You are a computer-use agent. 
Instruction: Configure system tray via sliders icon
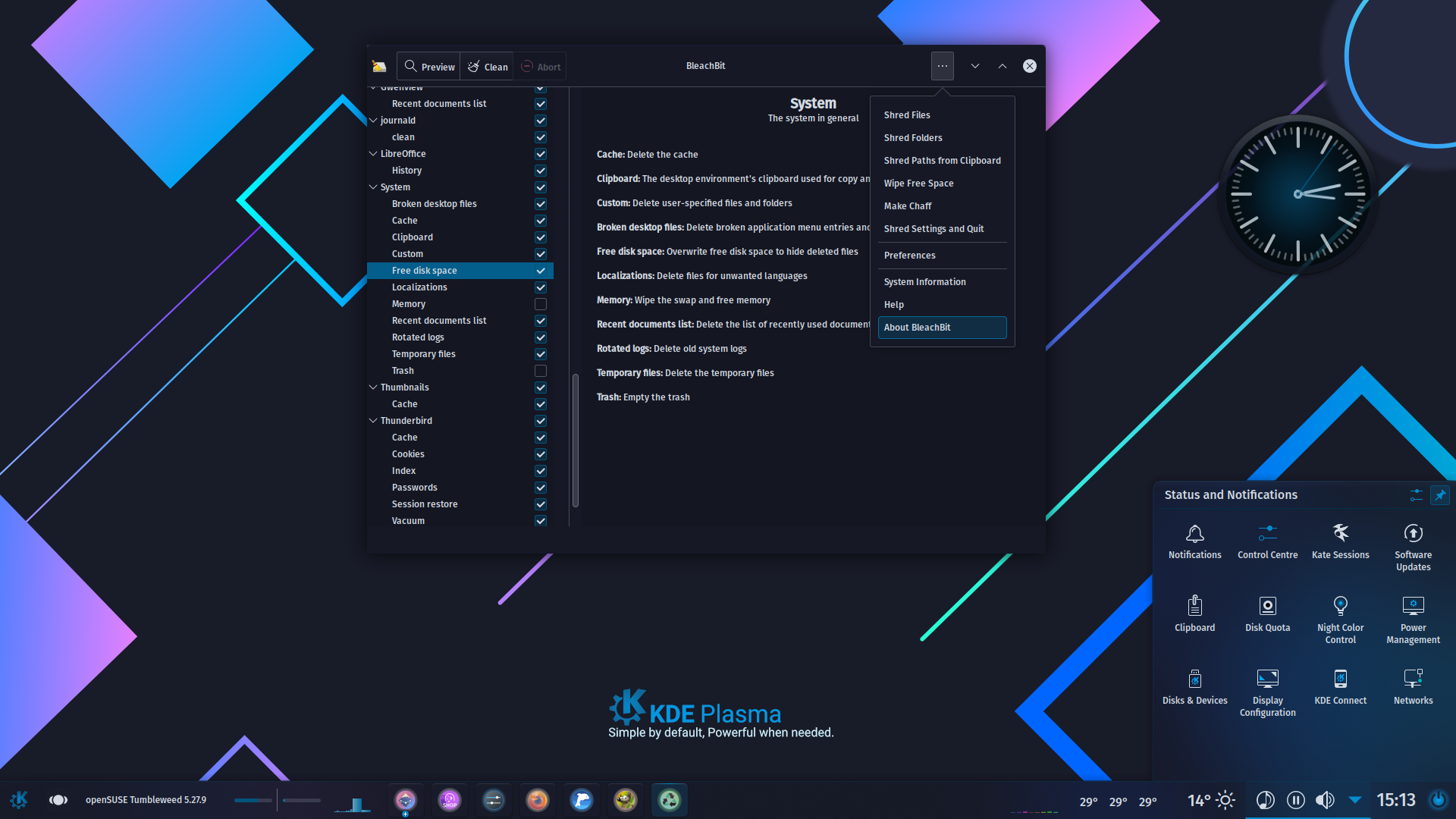(1416, 495)
